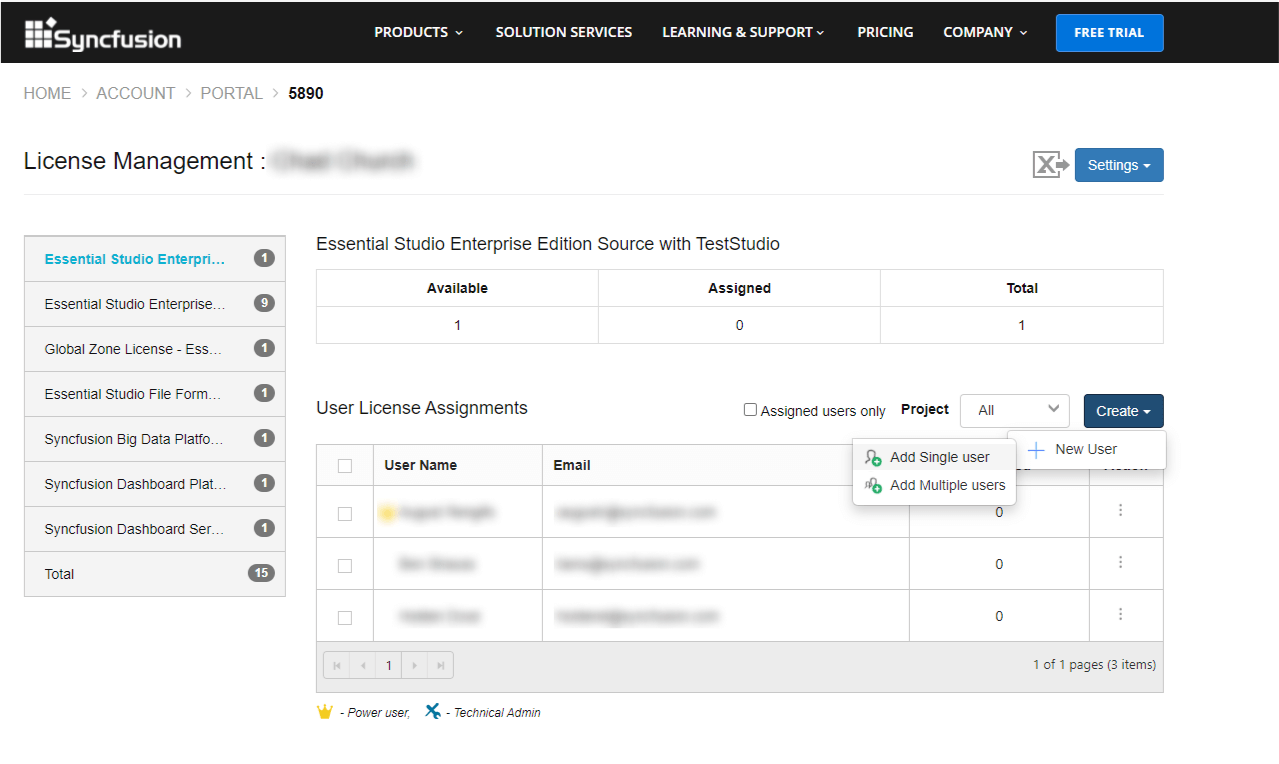Choose Add Single user menu option
Viewport: 1279px width, 764px height.
tap(939, 457)
